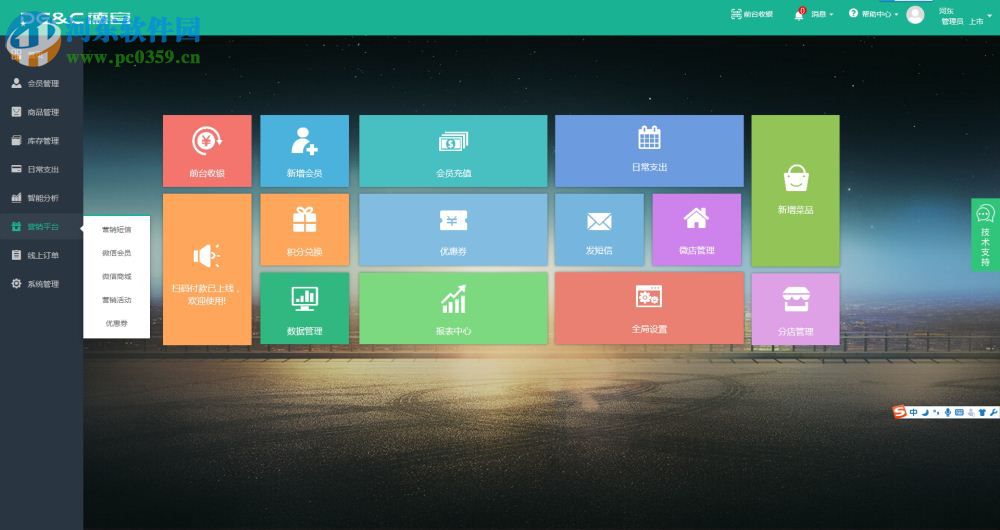The image size is (1000, 530).
Task: Expand the account dropdown arrow beside 管理员
Action: point(989,16)
